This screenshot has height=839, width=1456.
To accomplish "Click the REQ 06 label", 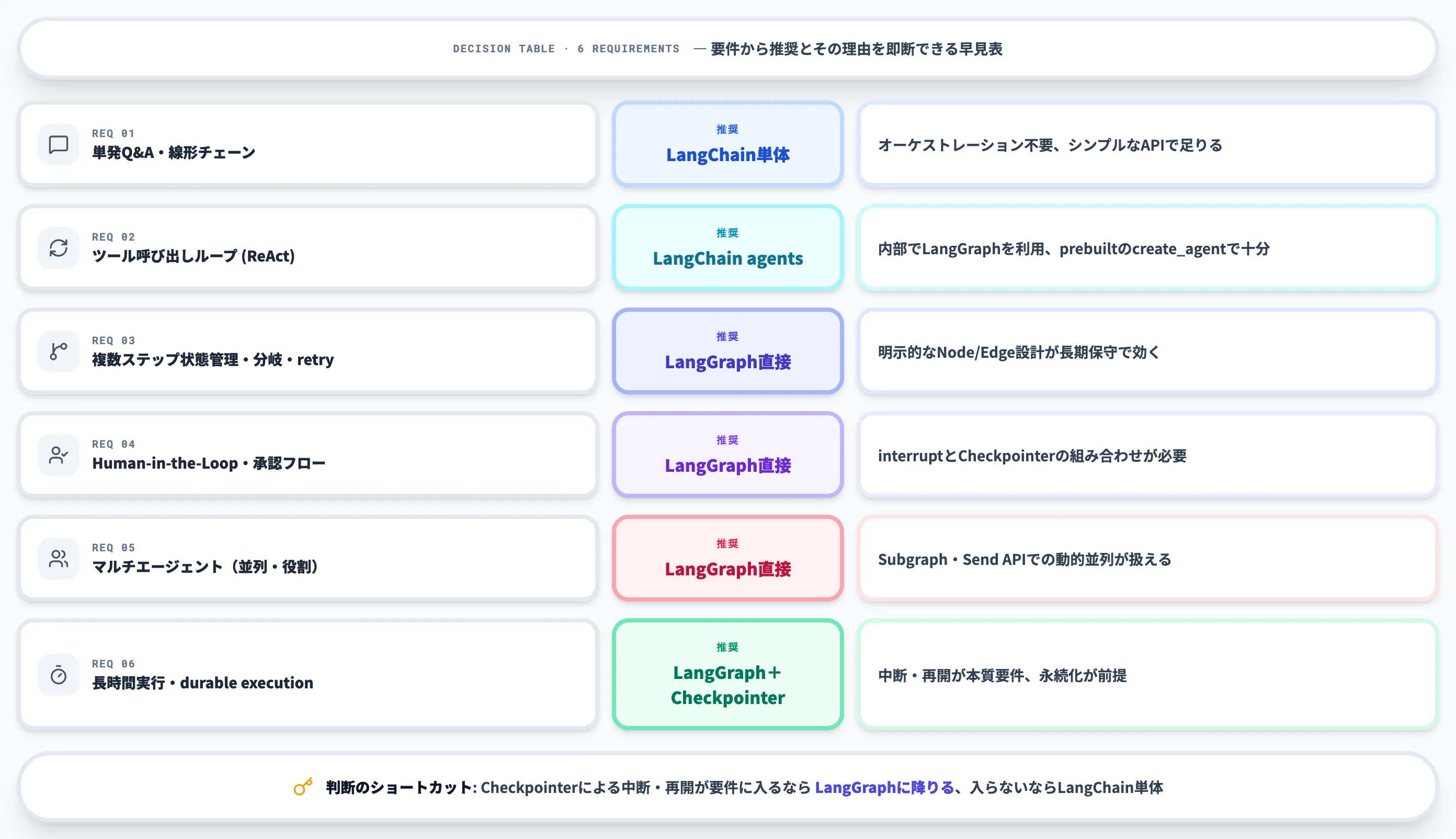I will [113, 664].
